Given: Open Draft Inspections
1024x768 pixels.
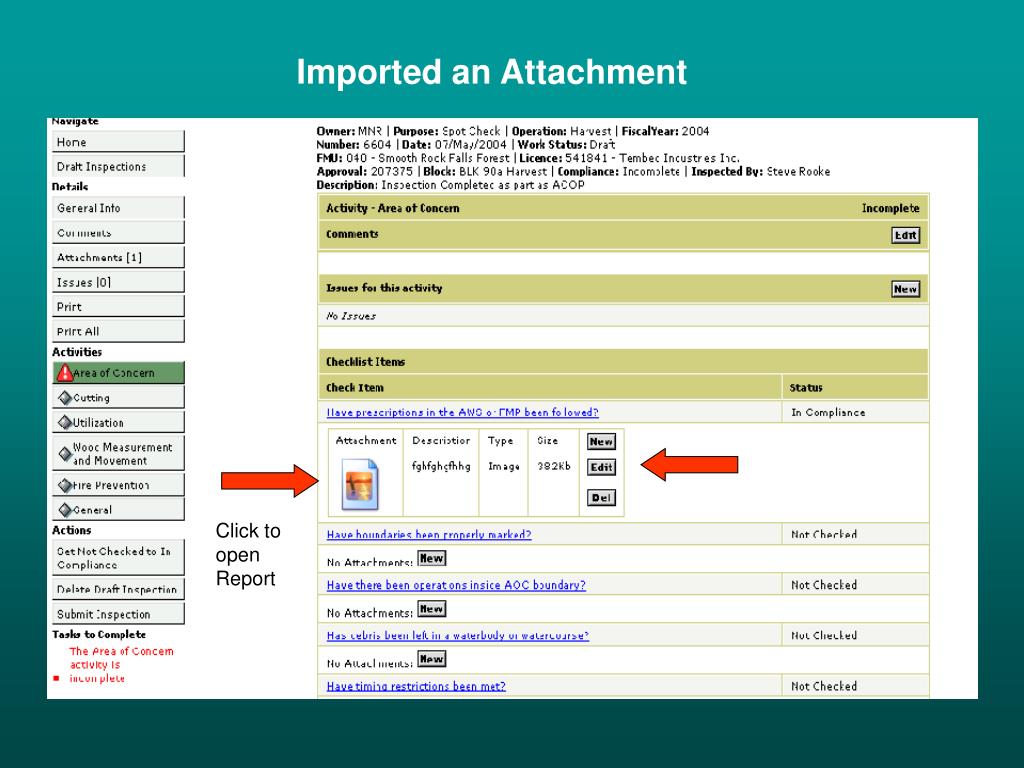Looking at the screenshot, I should click(118, 166).
